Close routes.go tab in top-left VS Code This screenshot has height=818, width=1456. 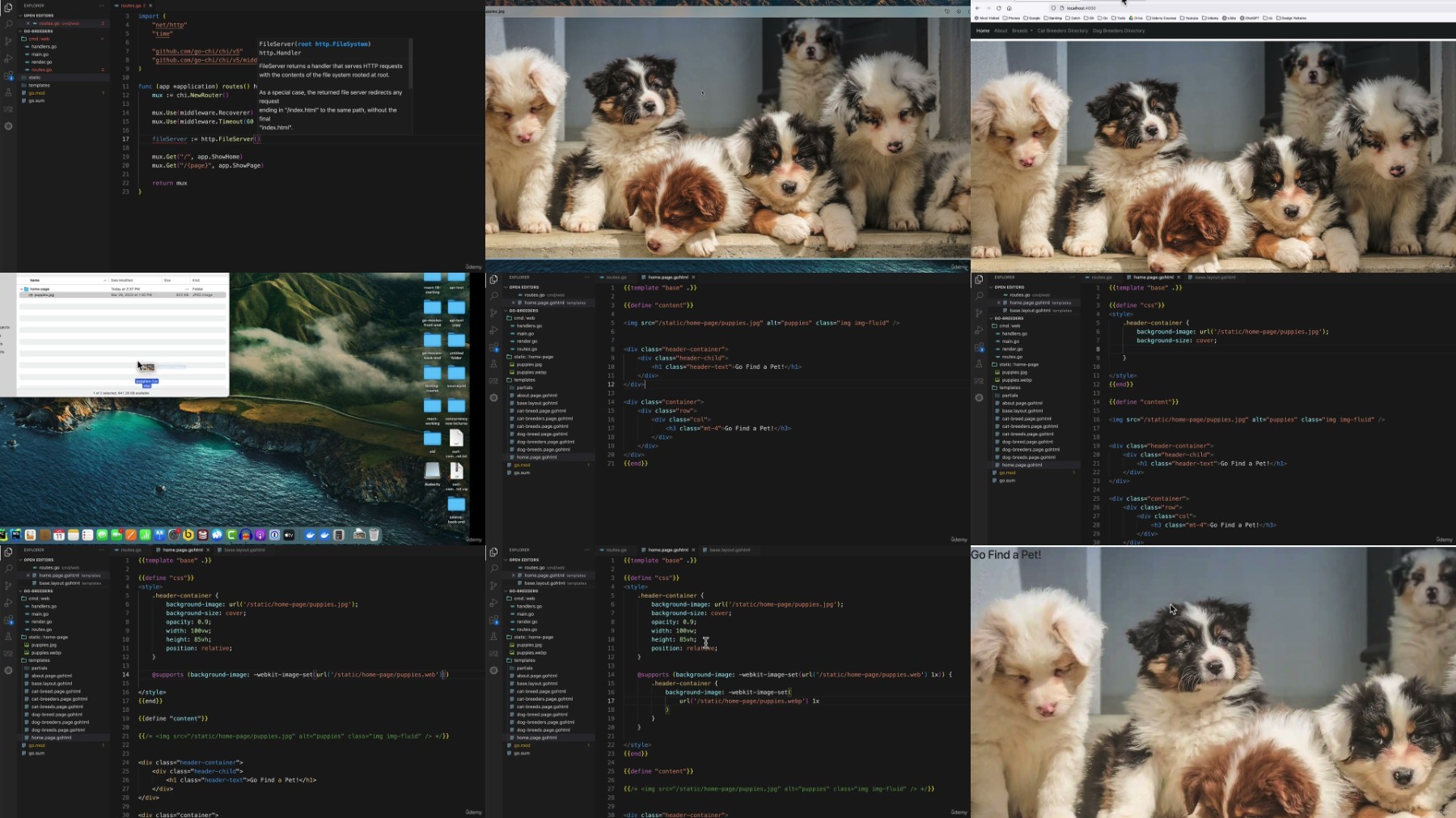150,6
